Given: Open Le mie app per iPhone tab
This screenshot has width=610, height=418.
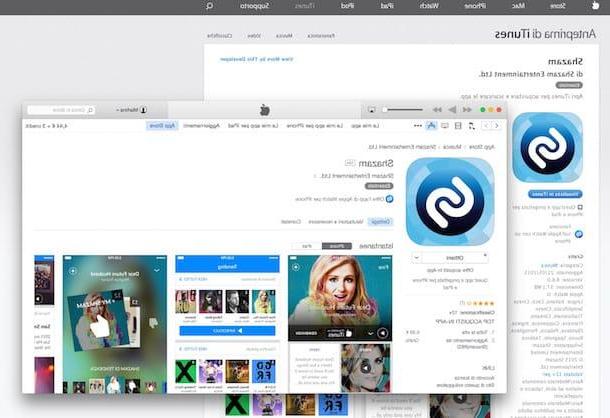Looking at the screenshot, I should 315,126.
